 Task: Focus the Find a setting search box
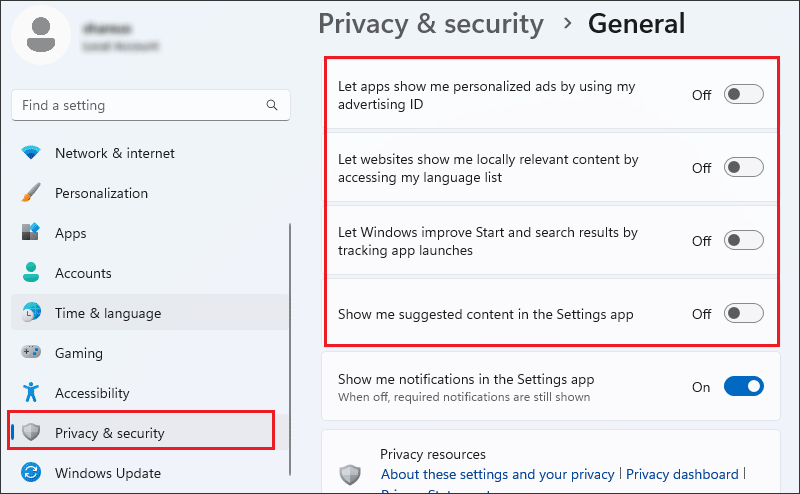point(151,105)
